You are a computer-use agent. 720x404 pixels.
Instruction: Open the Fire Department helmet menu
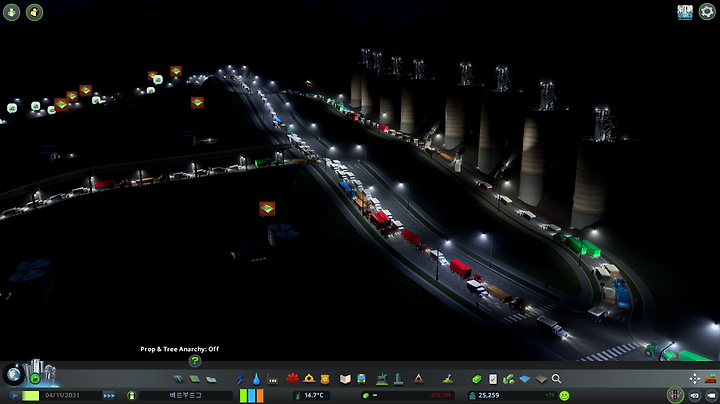click(x=309, y=379)
